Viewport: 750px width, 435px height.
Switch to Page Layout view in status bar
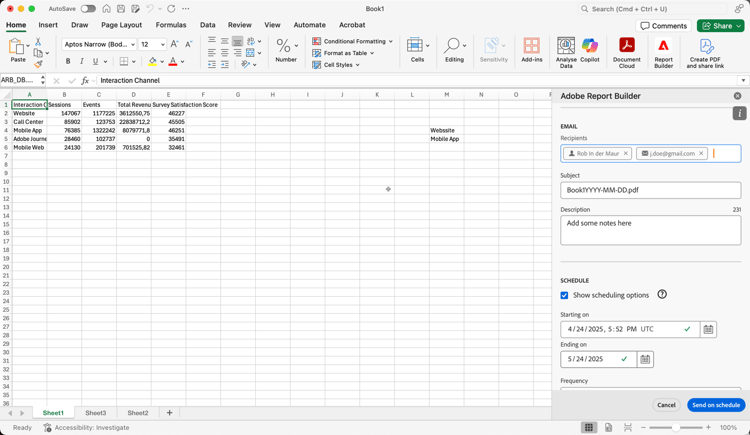[608, 427]
